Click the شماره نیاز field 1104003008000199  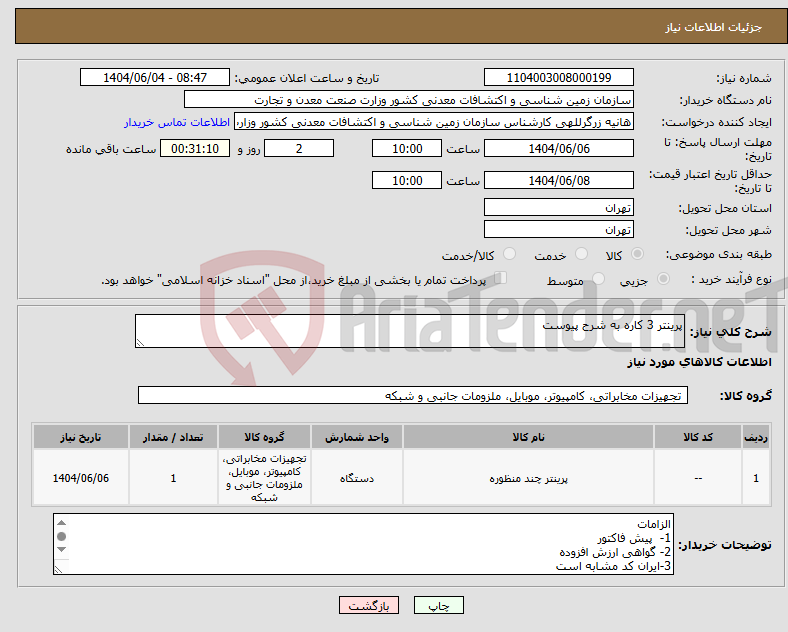click(558, 77)
